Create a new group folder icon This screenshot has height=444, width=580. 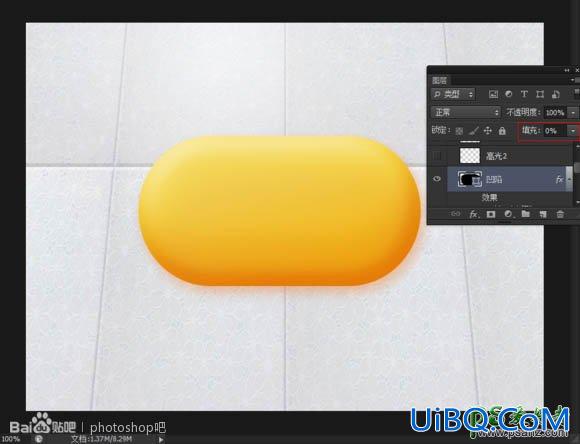pos(526,214)
